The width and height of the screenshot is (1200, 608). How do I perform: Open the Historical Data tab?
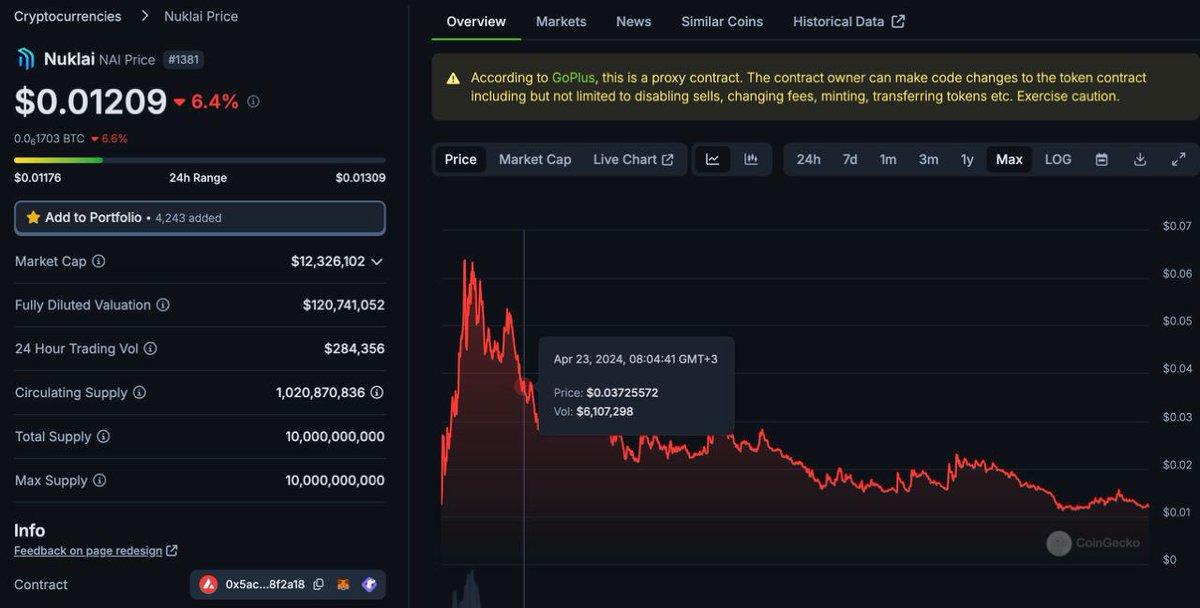click(849, 21)
